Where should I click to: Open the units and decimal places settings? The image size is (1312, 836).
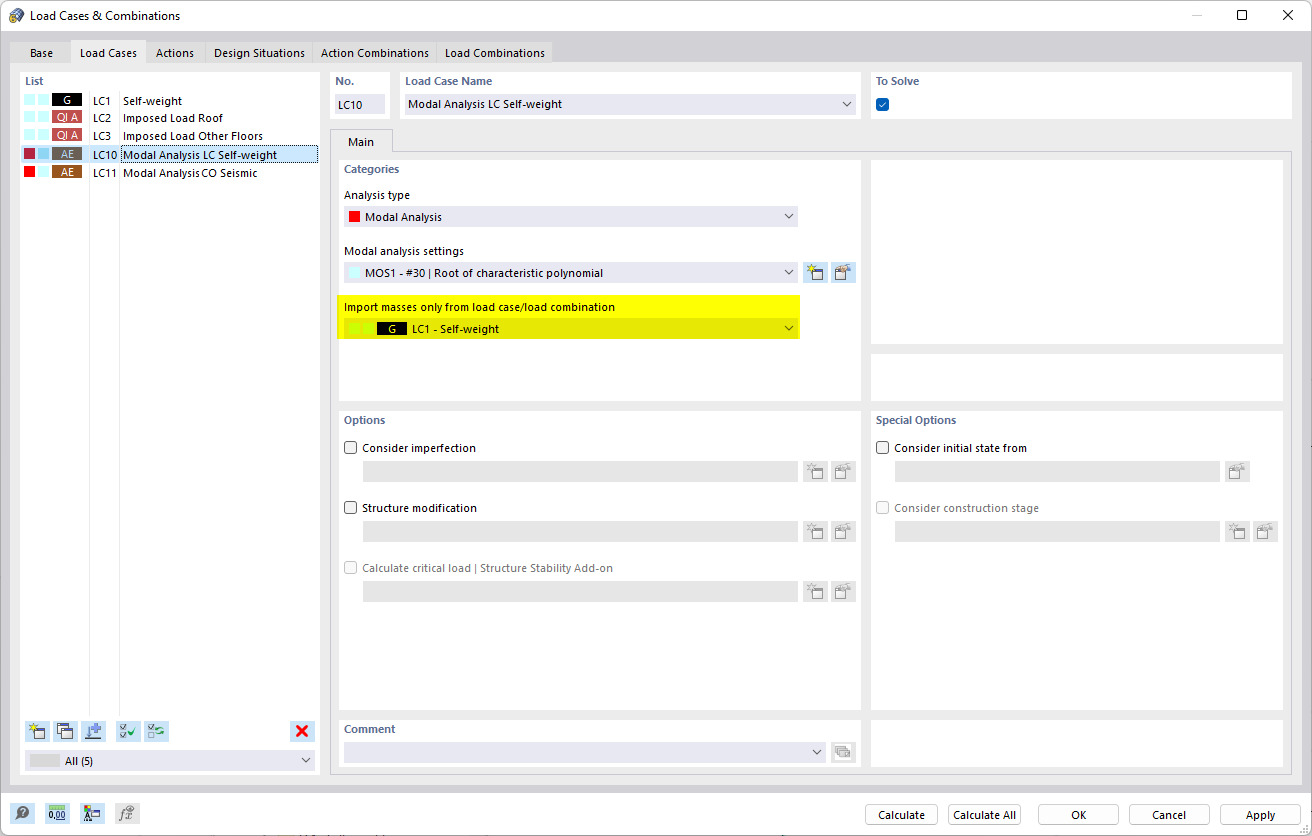tap(57, 813)
